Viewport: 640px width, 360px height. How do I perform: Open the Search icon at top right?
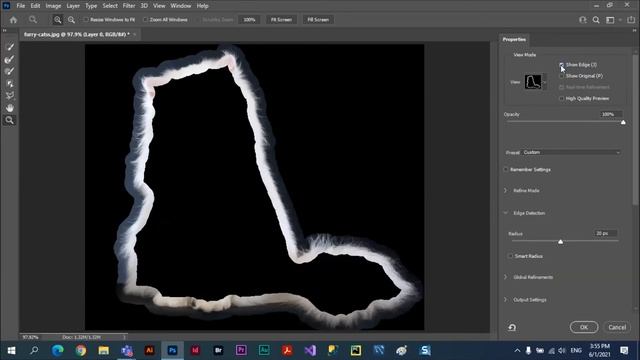click(596, 20)
